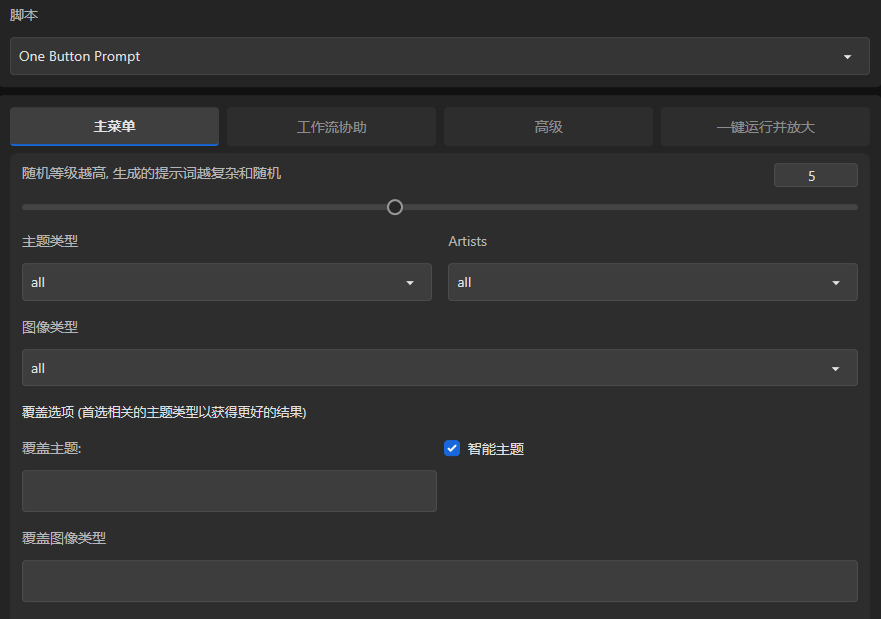Focus the 覆盖图像类型 text input
881x619 pixels.
pyautogui.click(x=439, y=581)
